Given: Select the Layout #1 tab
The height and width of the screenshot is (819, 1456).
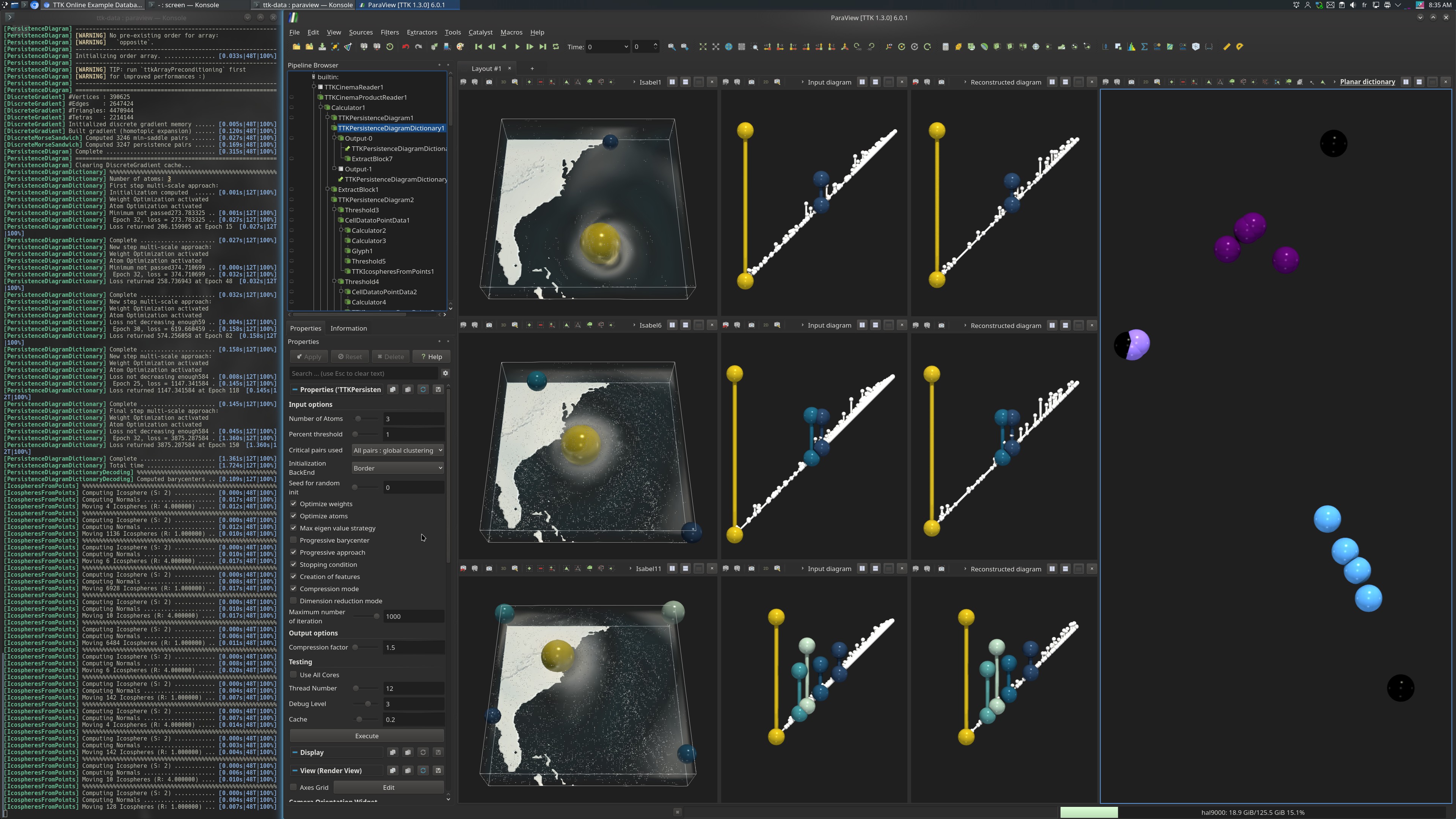Looking at the screenshot, I should click(486, 68).
